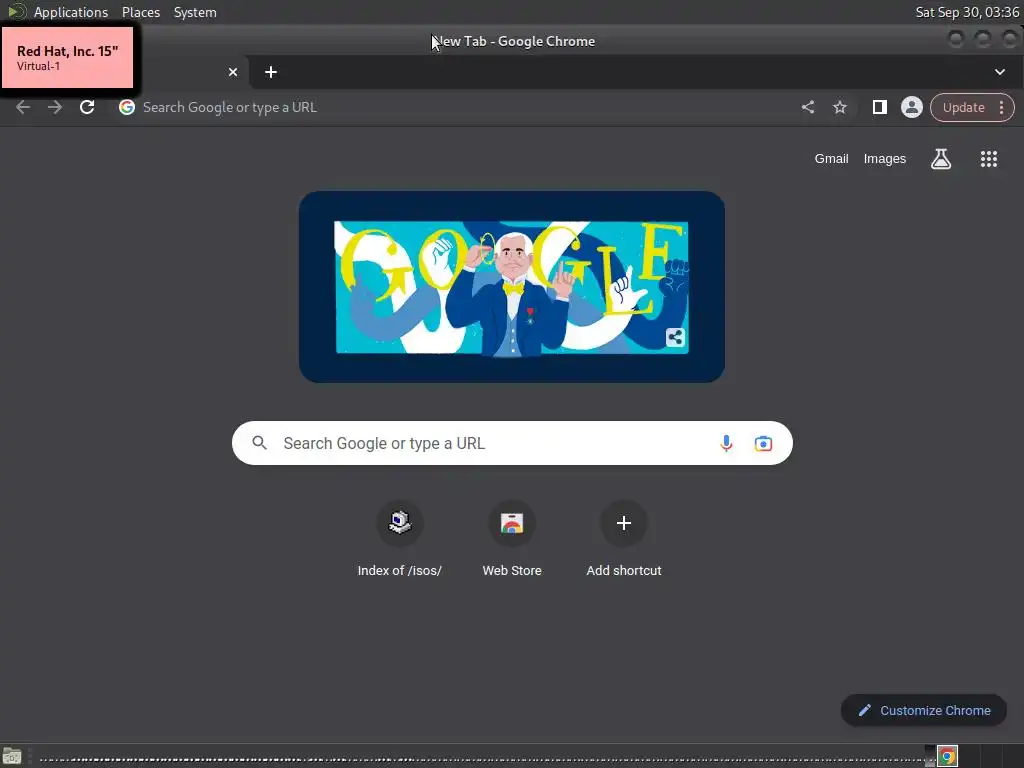Click the Google logo icon in the address bar

point(127,107)
